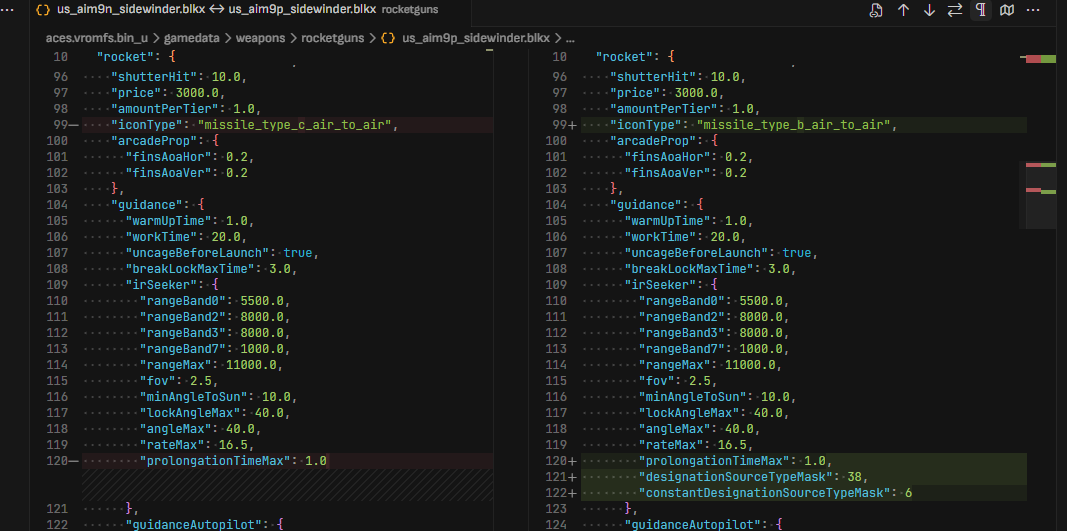Image resolution: width=1067 pixels, height=531 pixels.
Task: Click added line "designationSourceTypeMask": 38
Action: pos(804,477)
